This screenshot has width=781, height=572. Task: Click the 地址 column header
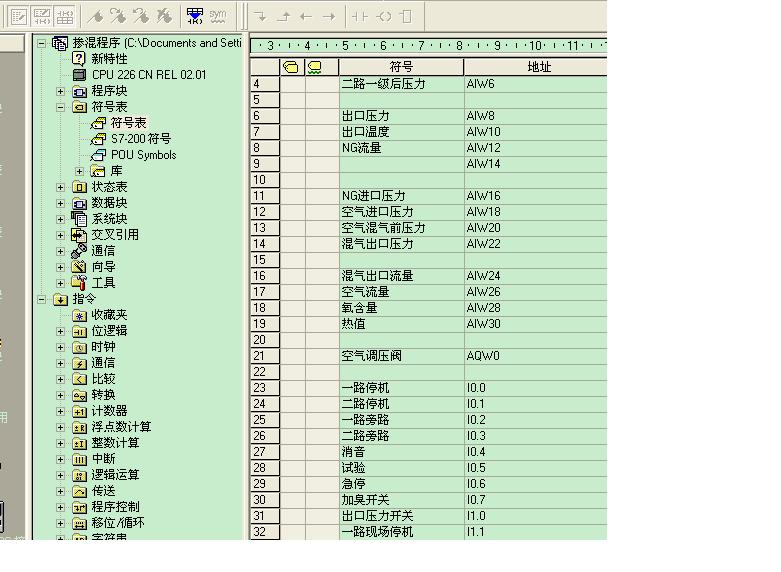(538, 67)
